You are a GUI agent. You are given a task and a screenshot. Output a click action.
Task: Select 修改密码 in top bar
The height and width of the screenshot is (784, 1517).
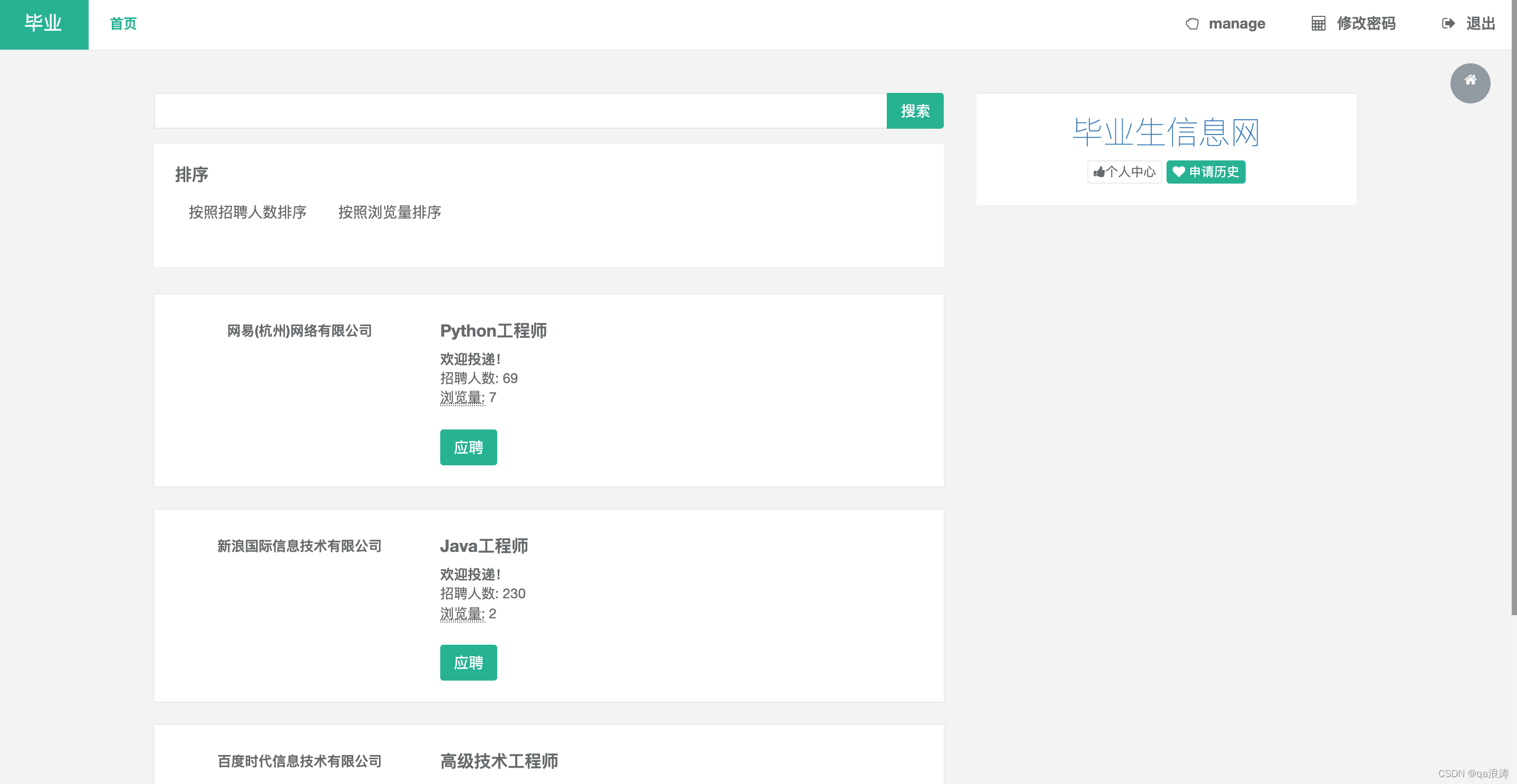click(1366, 24)
